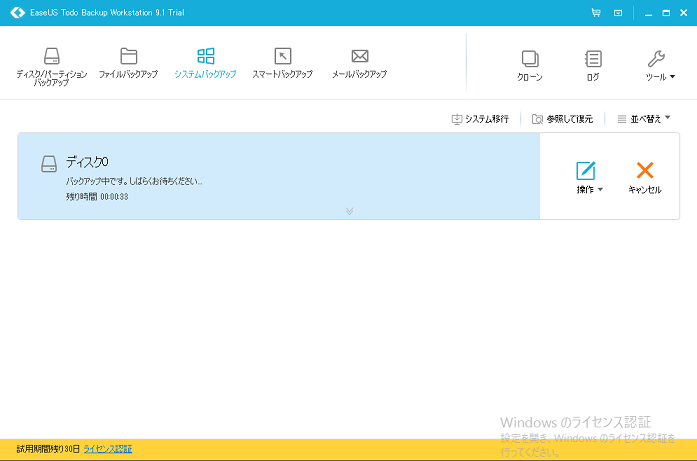Open the ライセンス認証 license activation link

tap(107, 449)
